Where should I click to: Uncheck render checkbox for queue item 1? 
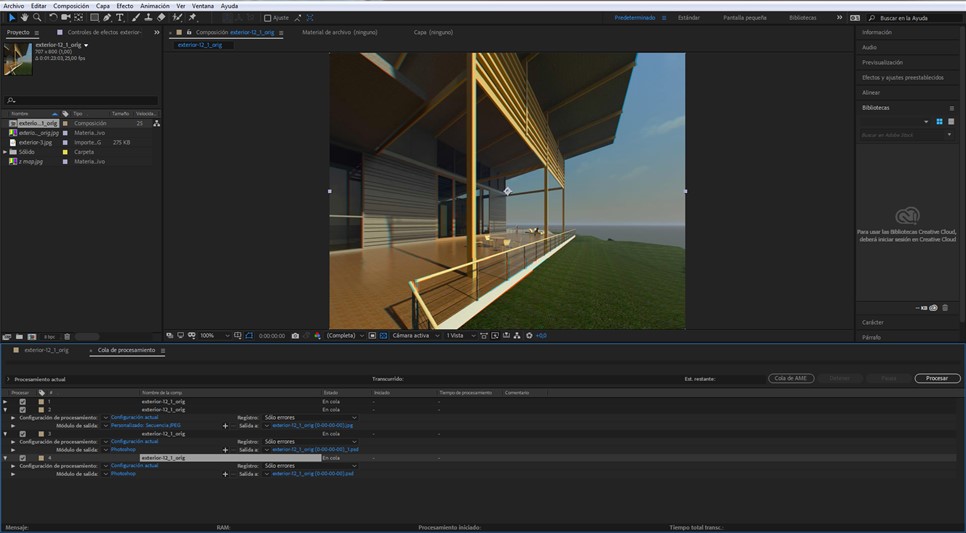tap(22, 402)
